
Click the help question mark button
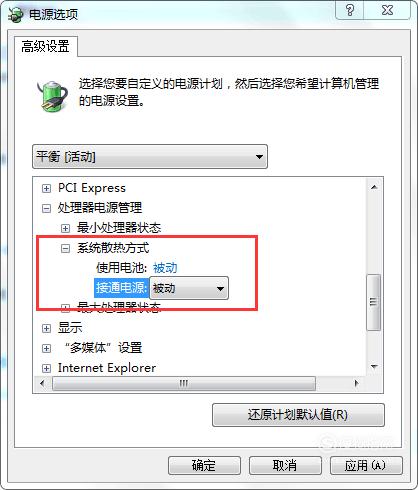pos(349,10)
